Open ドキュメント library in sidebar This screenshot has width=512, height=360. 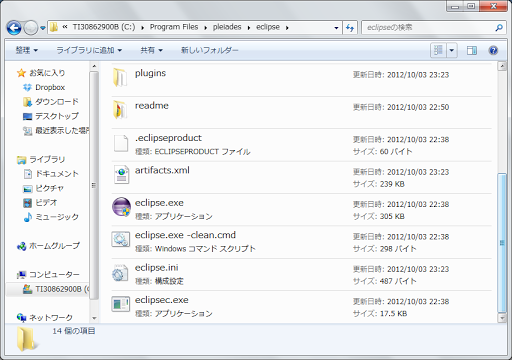(51, 174)
